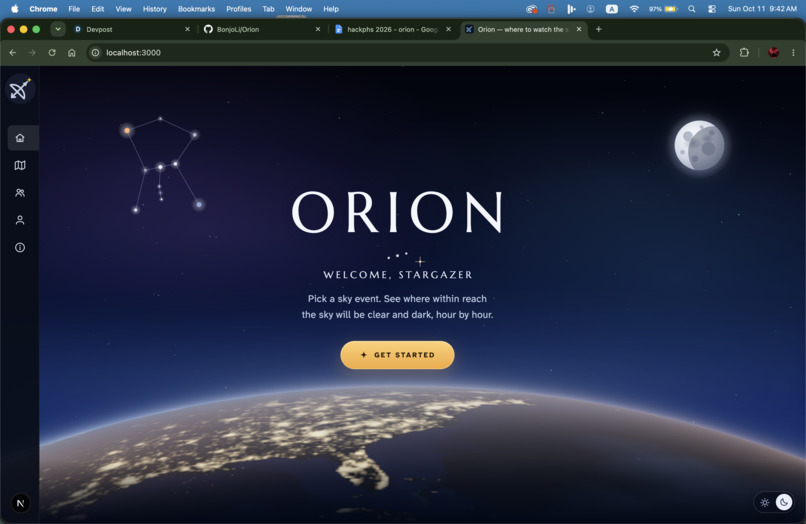This screenshot has width=806, height=524.
Task: Focus the localhost:3000 address bar
Action: (x=408, y=52)
